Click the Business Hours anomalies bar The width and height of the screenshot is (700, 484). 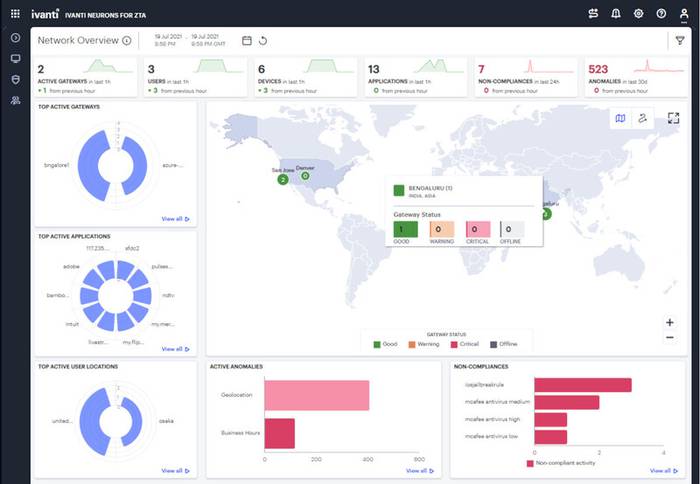click(279, 433)
